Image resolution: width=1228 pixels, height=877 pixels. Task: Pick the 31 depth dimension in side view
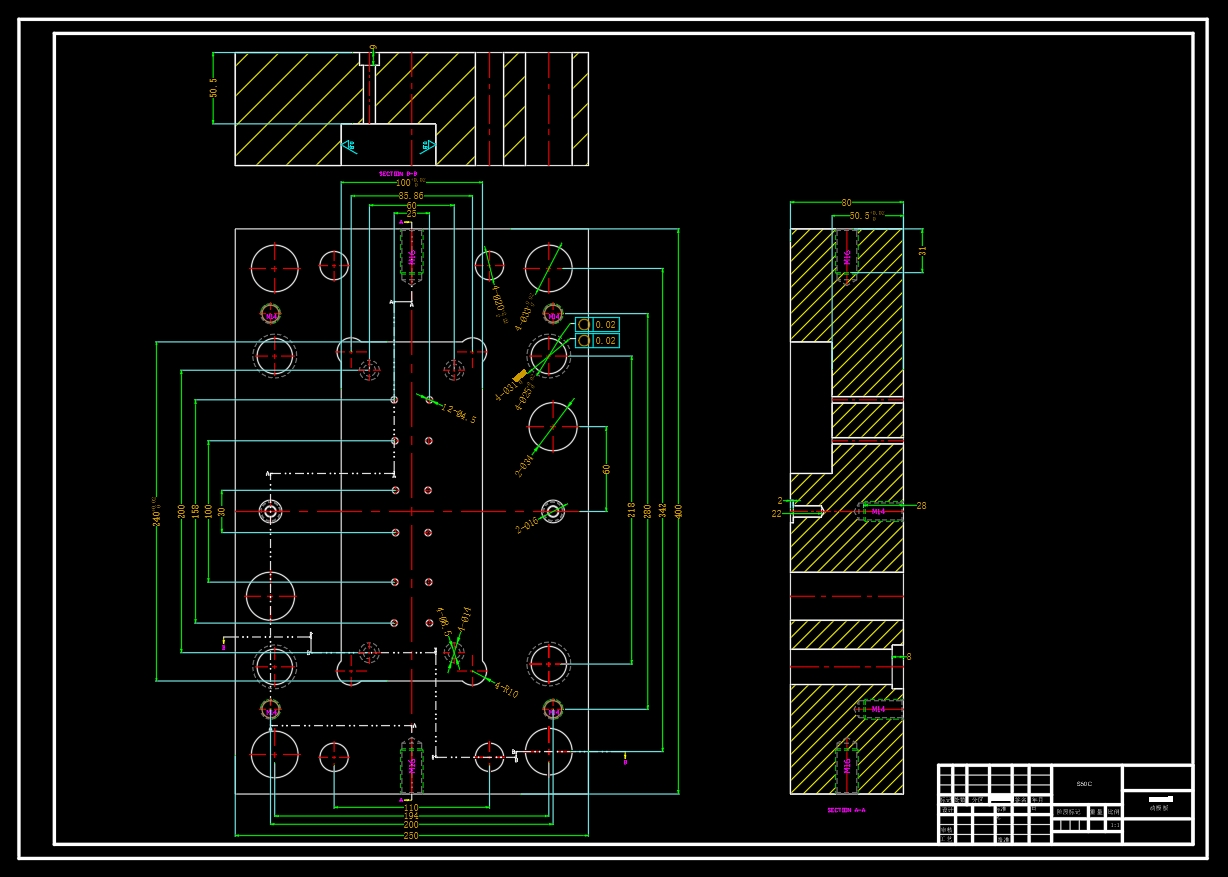(x=923, y=250)
